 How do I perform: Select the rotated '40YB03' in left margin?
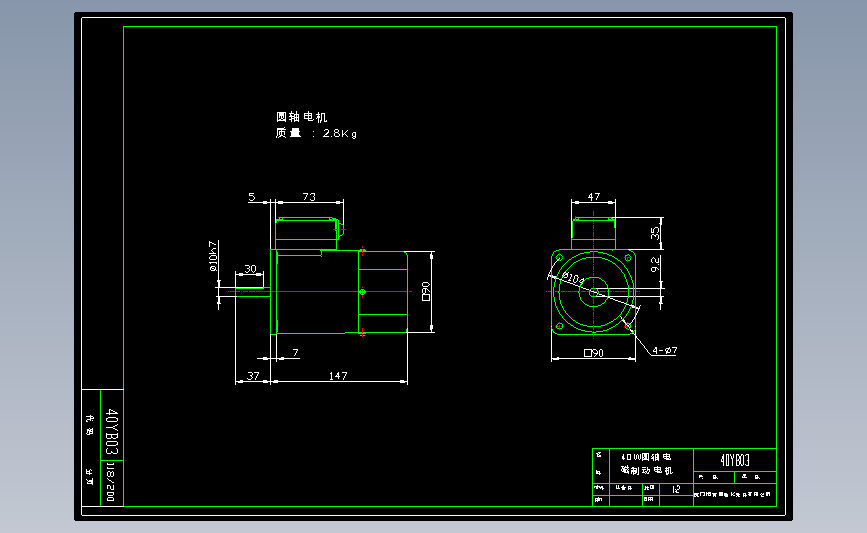tap(112, 431)
